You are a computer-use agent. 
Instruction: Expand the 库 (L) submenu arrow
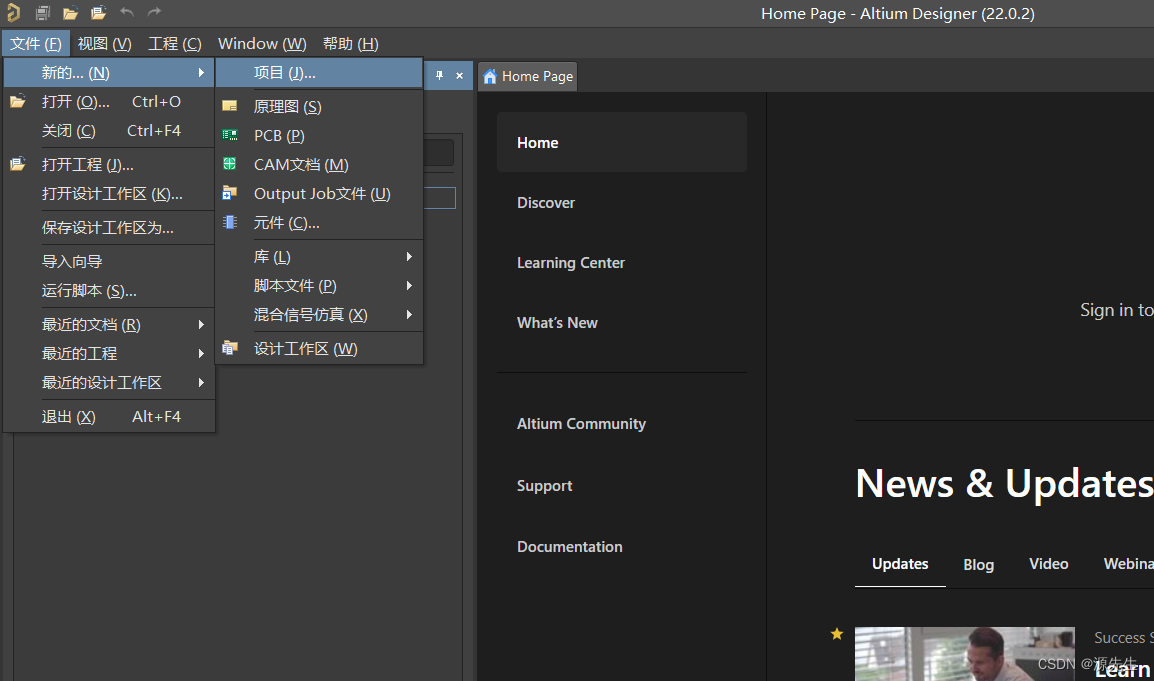(409, 256)
